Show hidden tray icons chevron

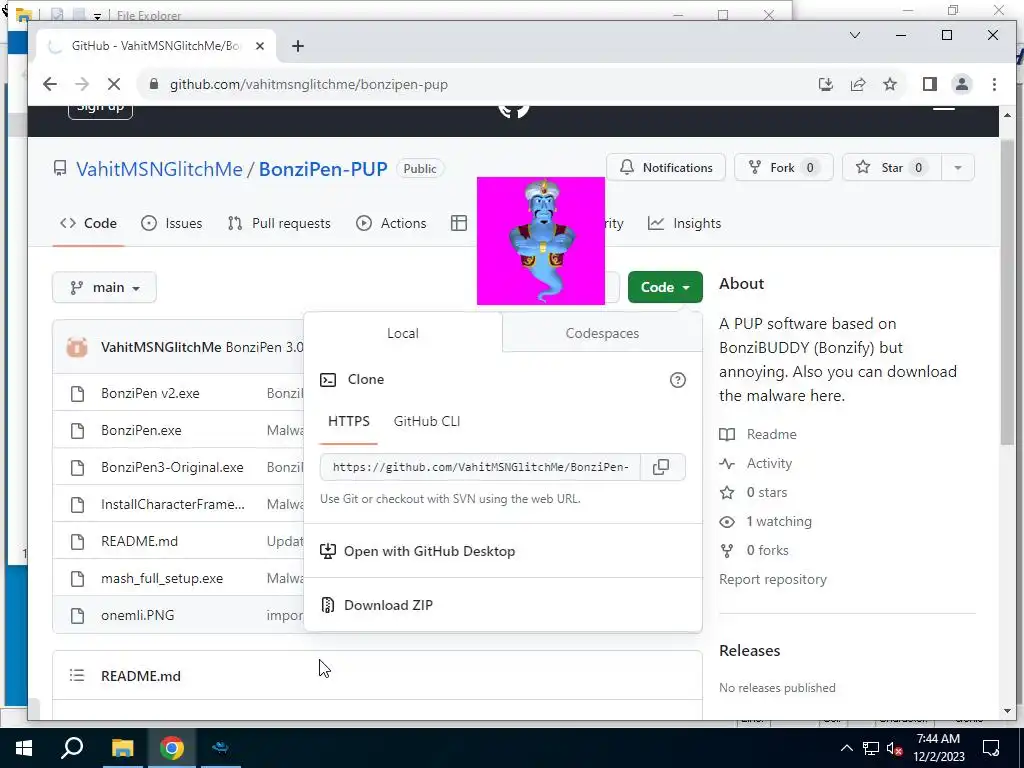click(846, 748)
